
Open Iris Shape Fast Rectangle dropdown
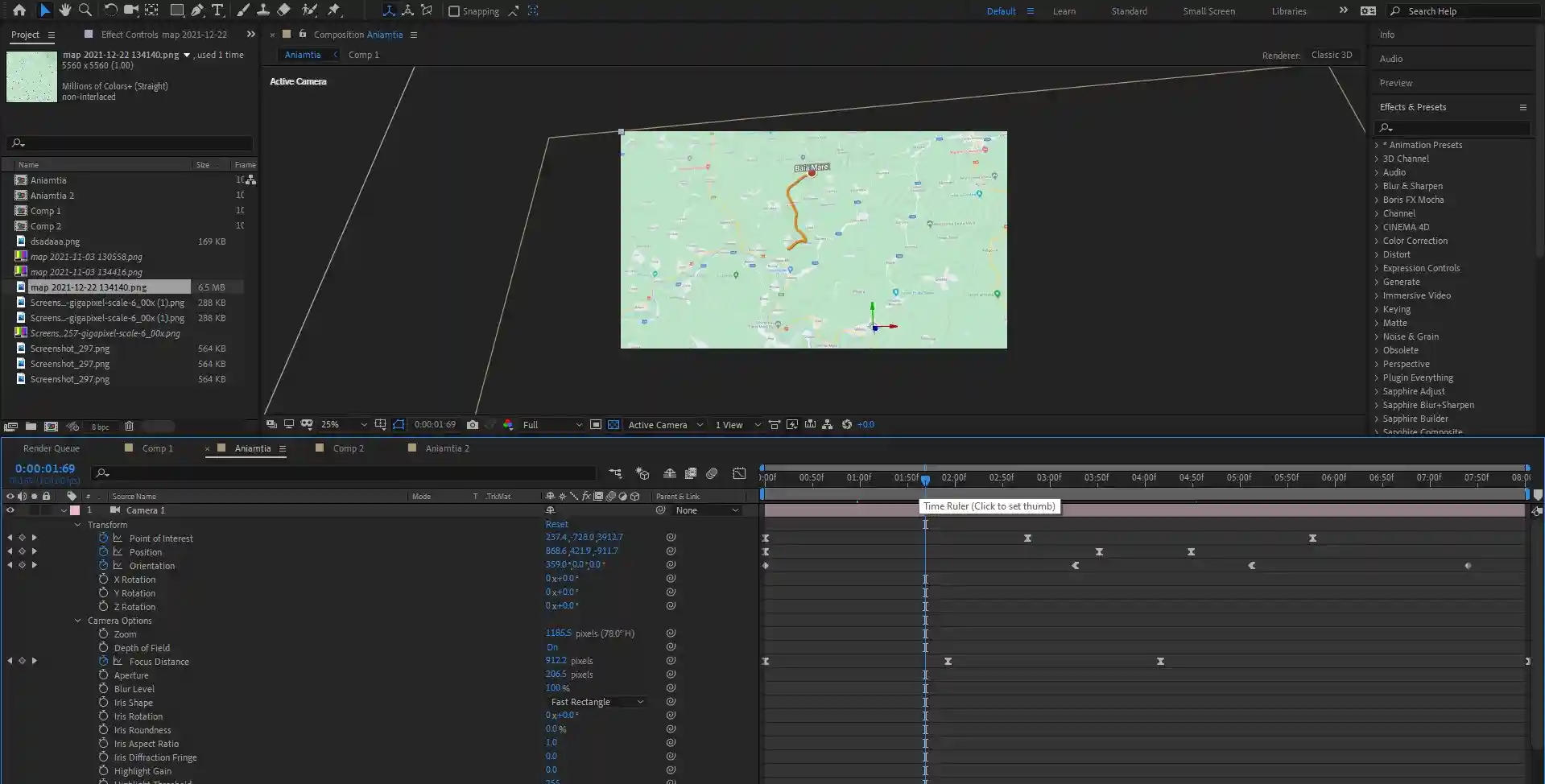[x=597, y=702]
